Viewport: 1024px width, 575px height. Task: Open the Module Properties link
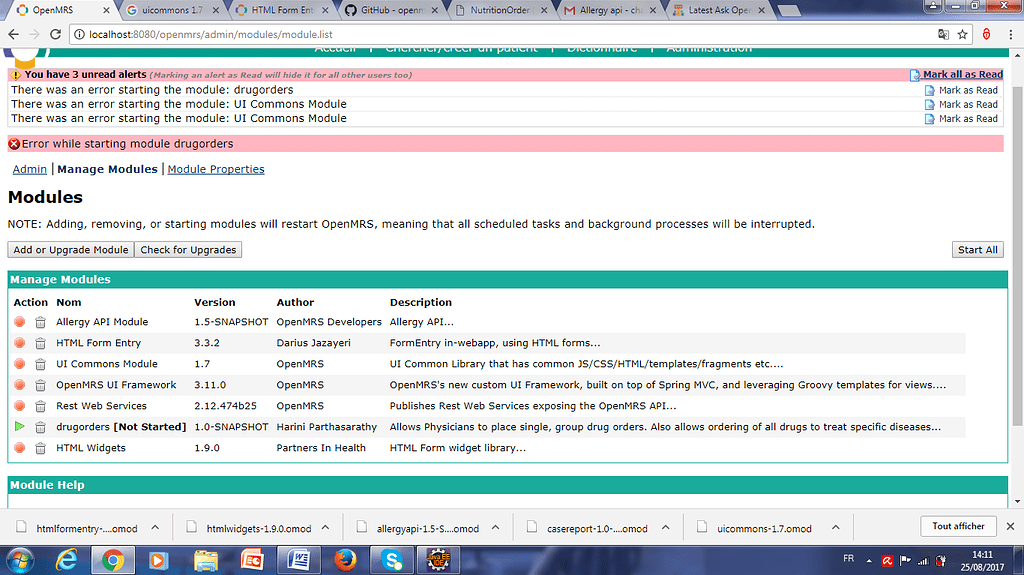coord(216,170)
